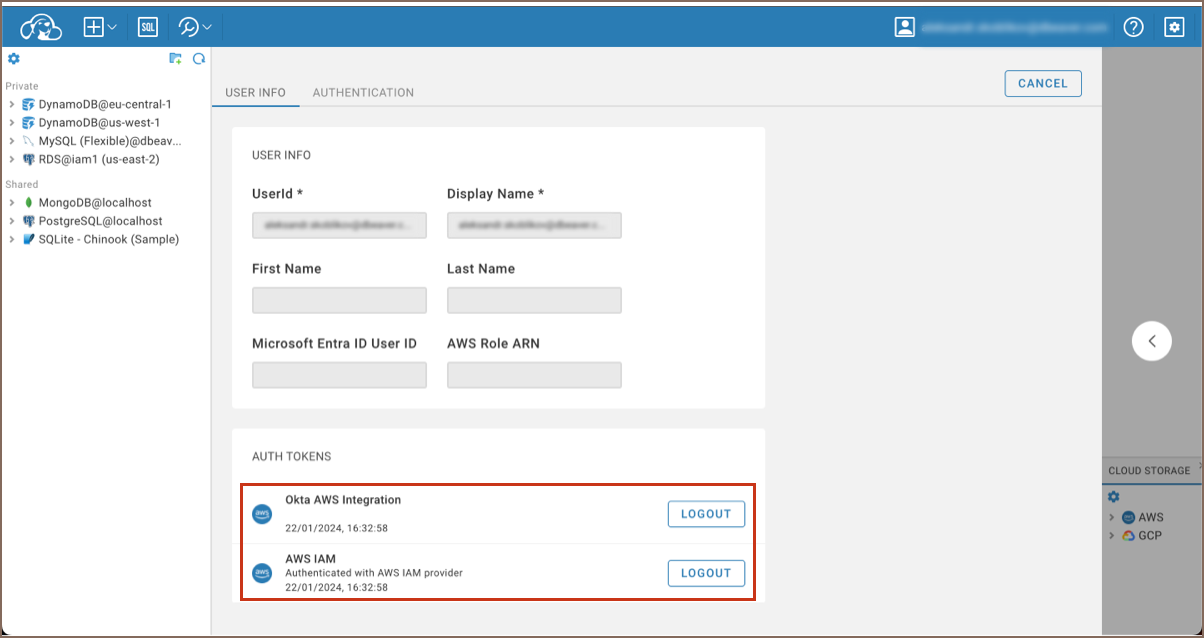Click the navigator refresh icon
The height and width of the screenshot is (638, 1204).
tap(199, 59)
